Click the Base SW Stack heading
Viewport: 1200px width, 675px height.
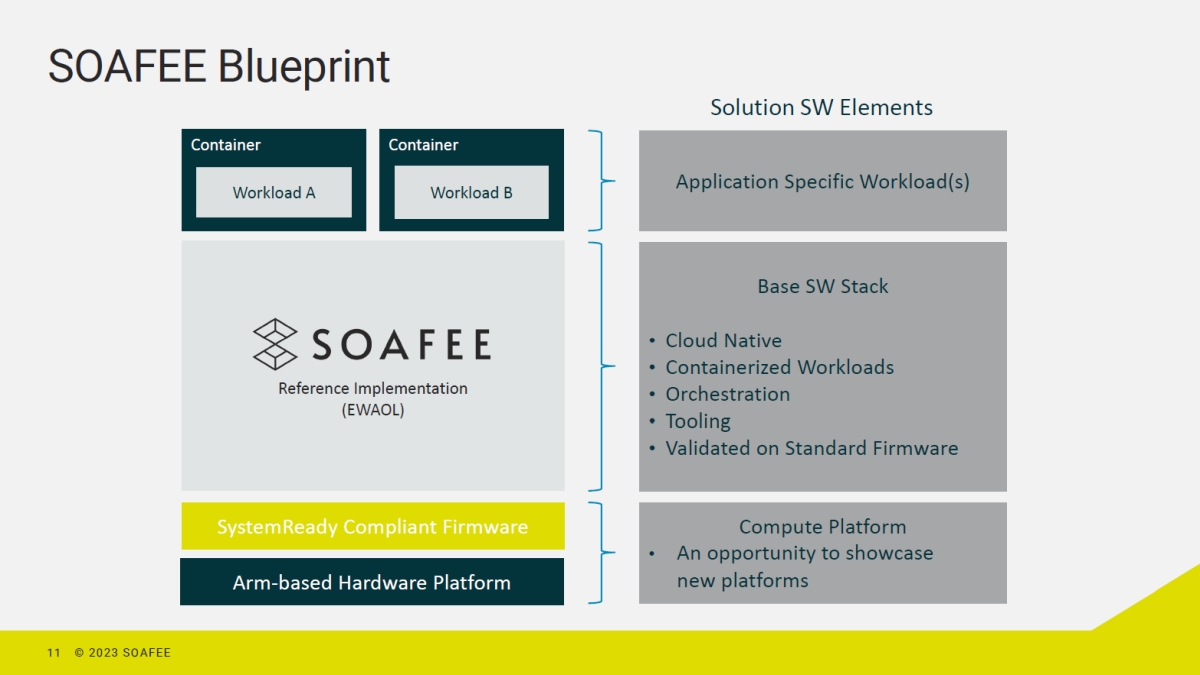point(822,286)
